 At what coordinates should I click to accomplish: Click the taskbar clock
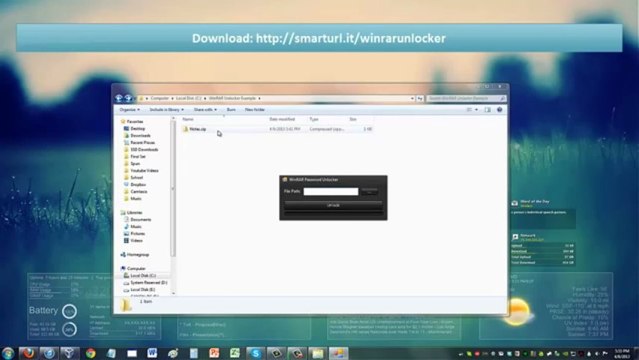pos(622,353)
